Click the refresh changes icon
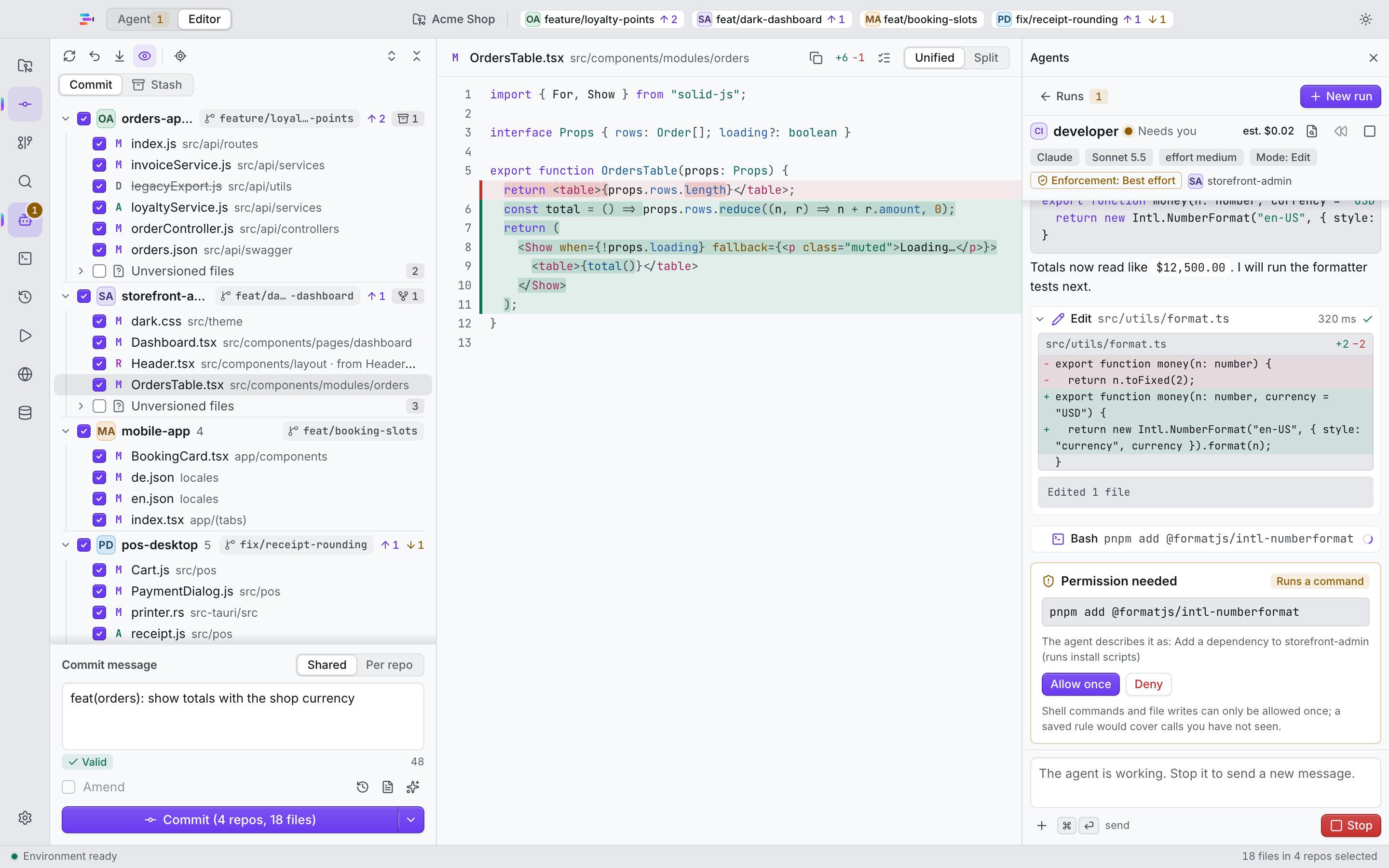 point(69,55)
